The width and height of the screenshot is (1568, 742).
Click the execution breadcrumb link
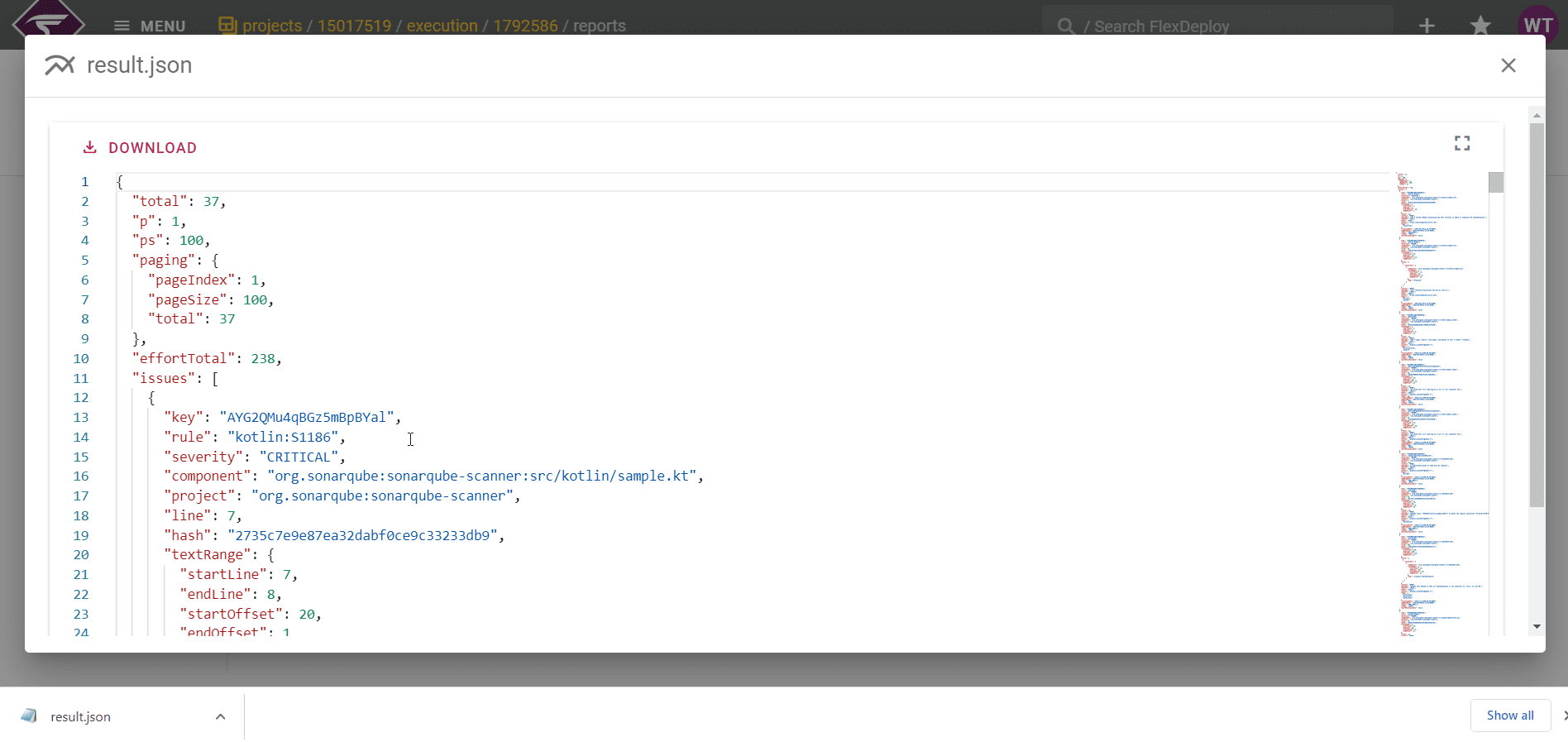[x=442, y=26]
